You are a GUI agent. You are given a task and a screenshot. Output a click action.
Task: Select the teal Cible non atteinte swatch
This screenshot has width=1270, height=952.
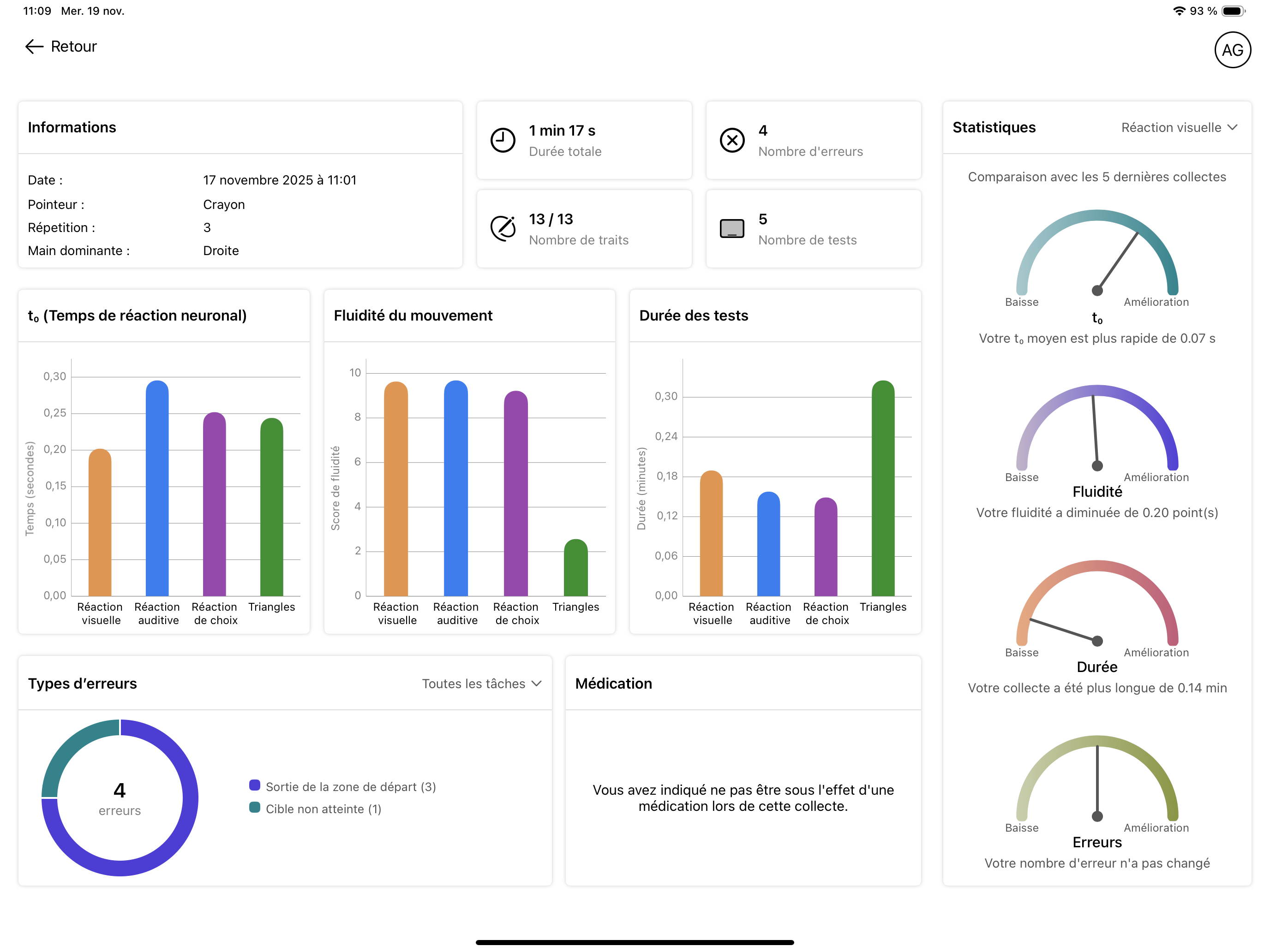coord(254,807)
